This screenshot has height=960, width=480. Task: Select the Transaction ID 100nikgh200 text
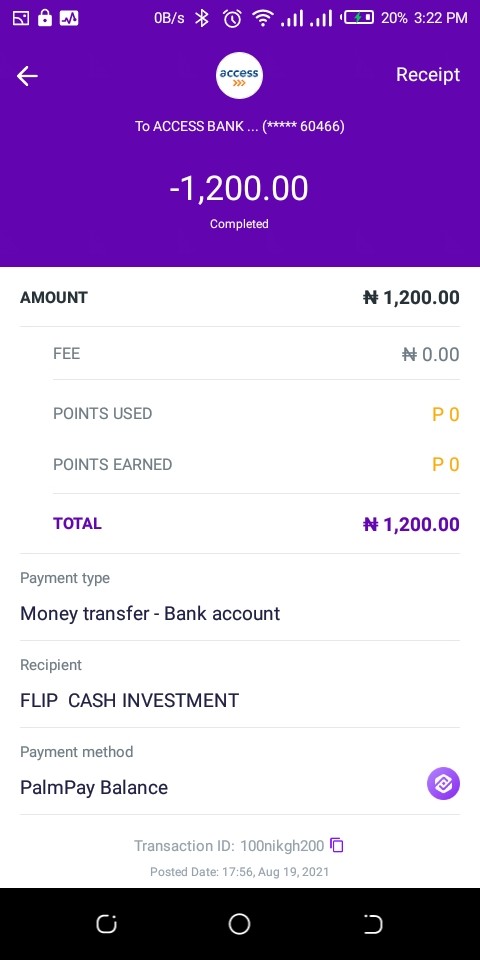[229, 846]
